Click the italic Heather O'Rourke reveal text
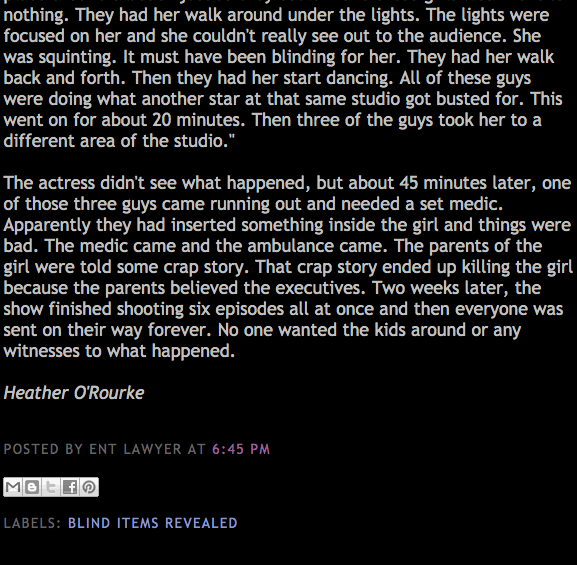Viewport: 577px width, 565px height. coord(74,393)
